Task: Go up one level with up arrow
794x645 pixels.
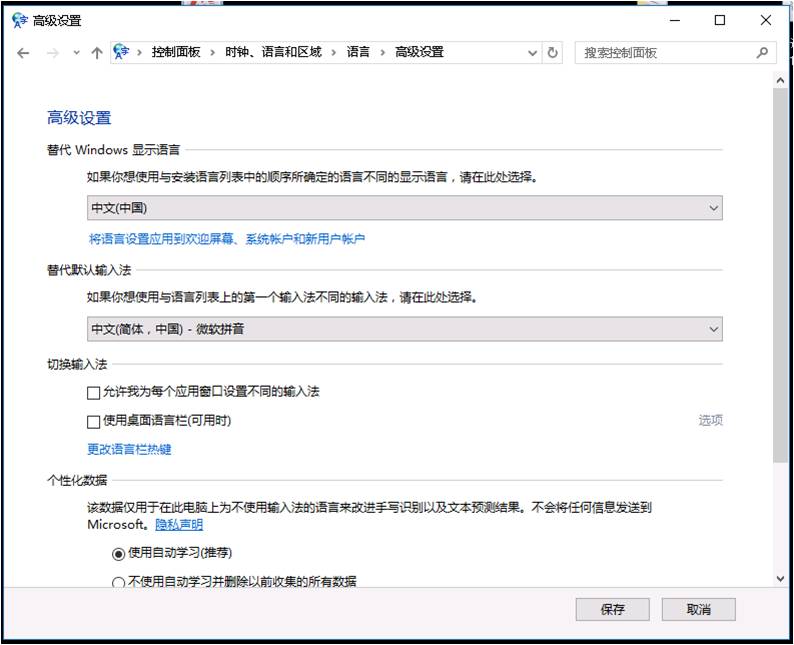Action: (97, 53)
